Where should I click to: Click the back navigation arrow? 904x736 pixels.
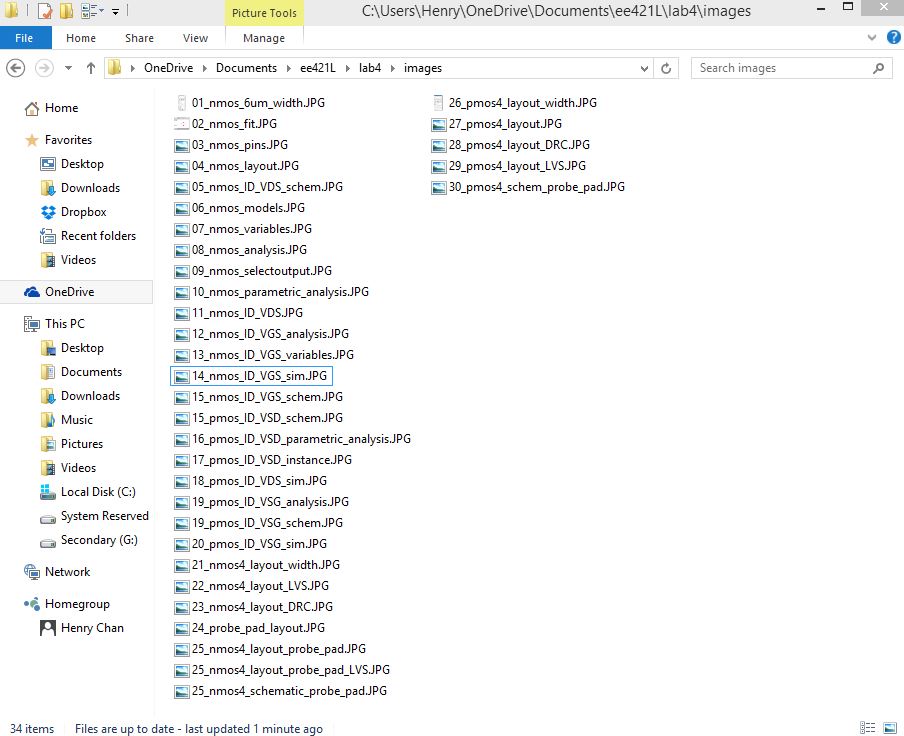coord(17,67)
